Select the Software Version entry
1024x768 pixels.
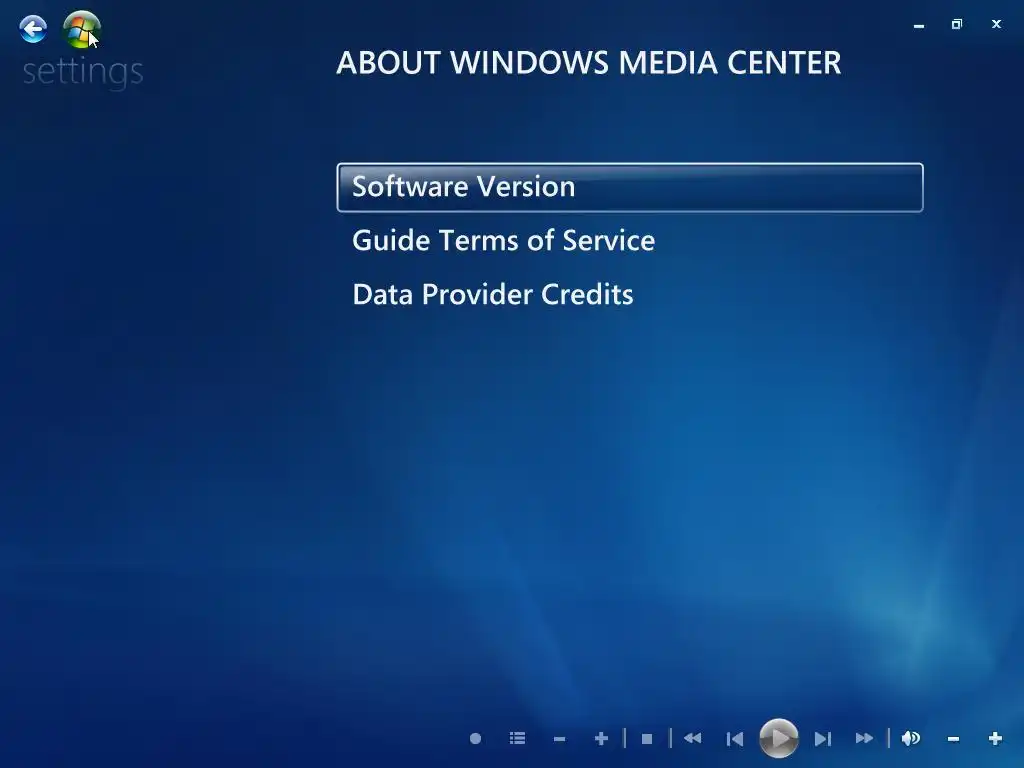[630, 187]
